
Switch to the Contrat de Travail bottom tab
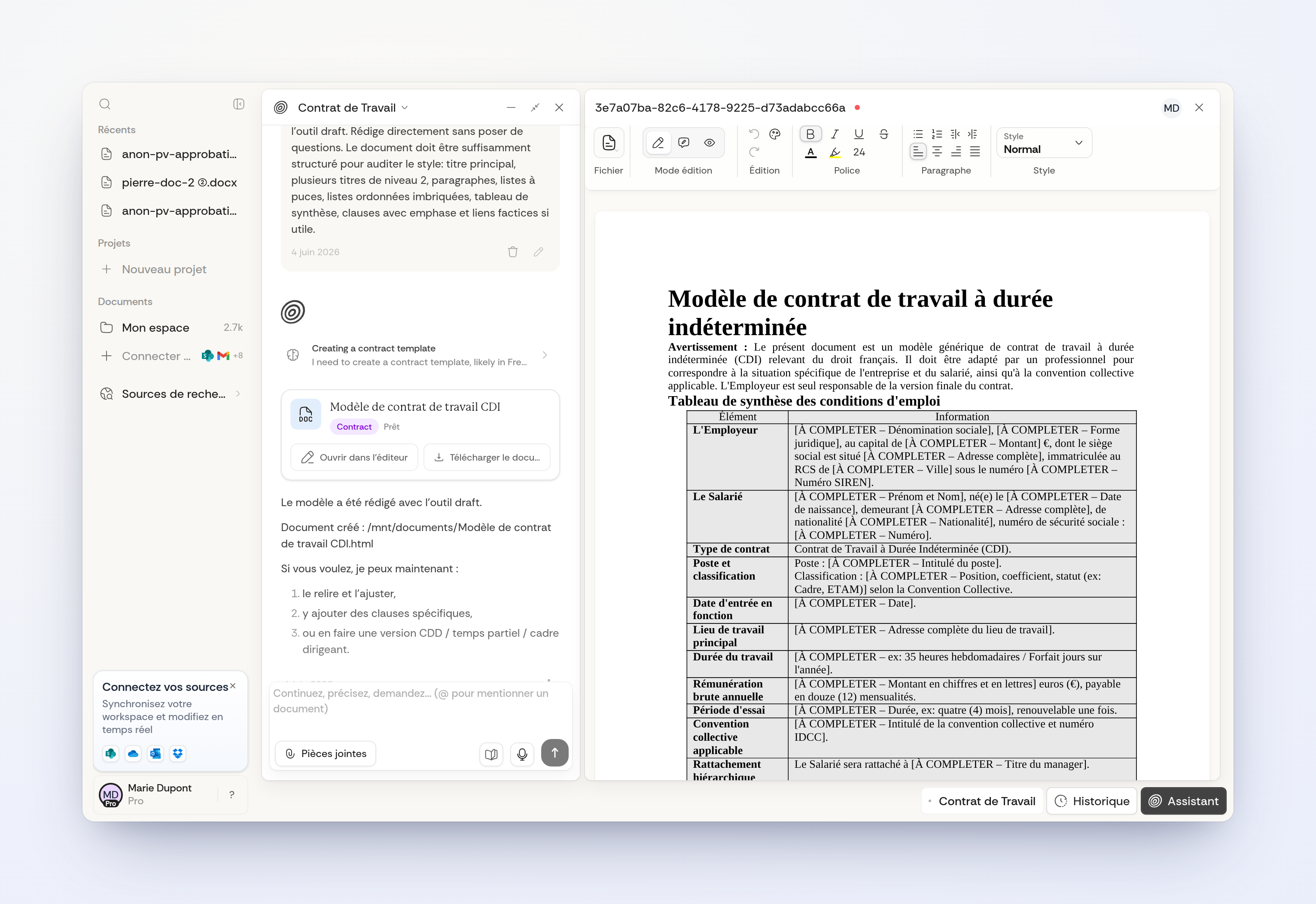click(982, 801)
